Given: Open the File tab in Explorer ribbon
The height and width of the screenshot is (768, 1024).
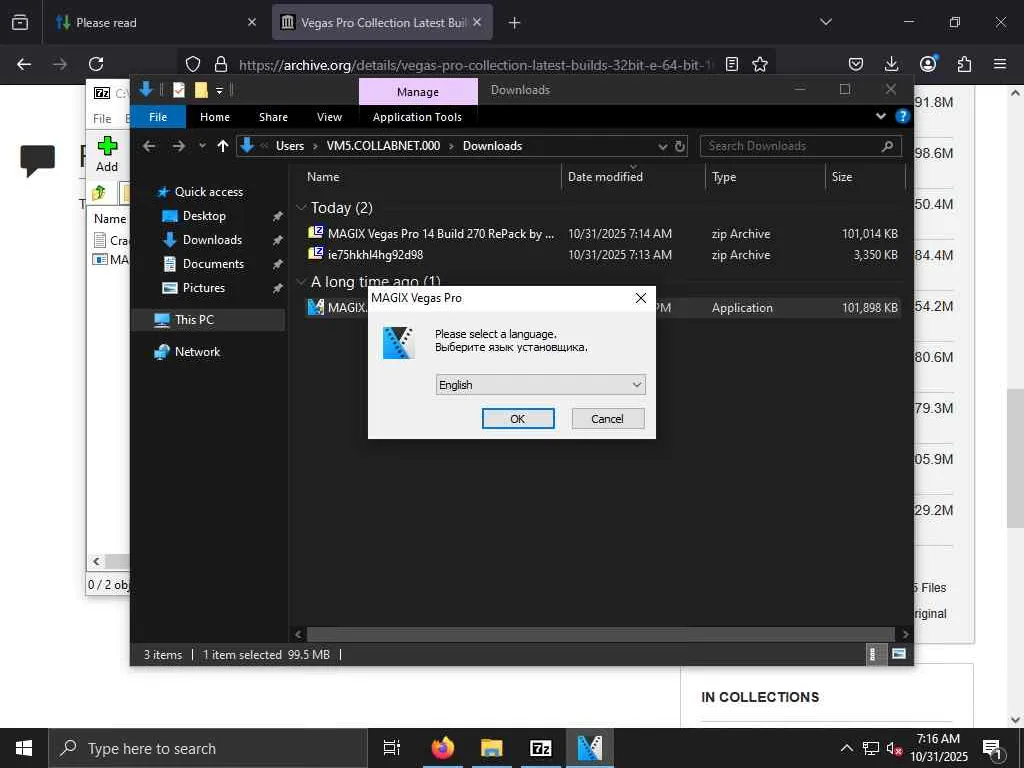Looking at the screenshot, I should 158,117.
